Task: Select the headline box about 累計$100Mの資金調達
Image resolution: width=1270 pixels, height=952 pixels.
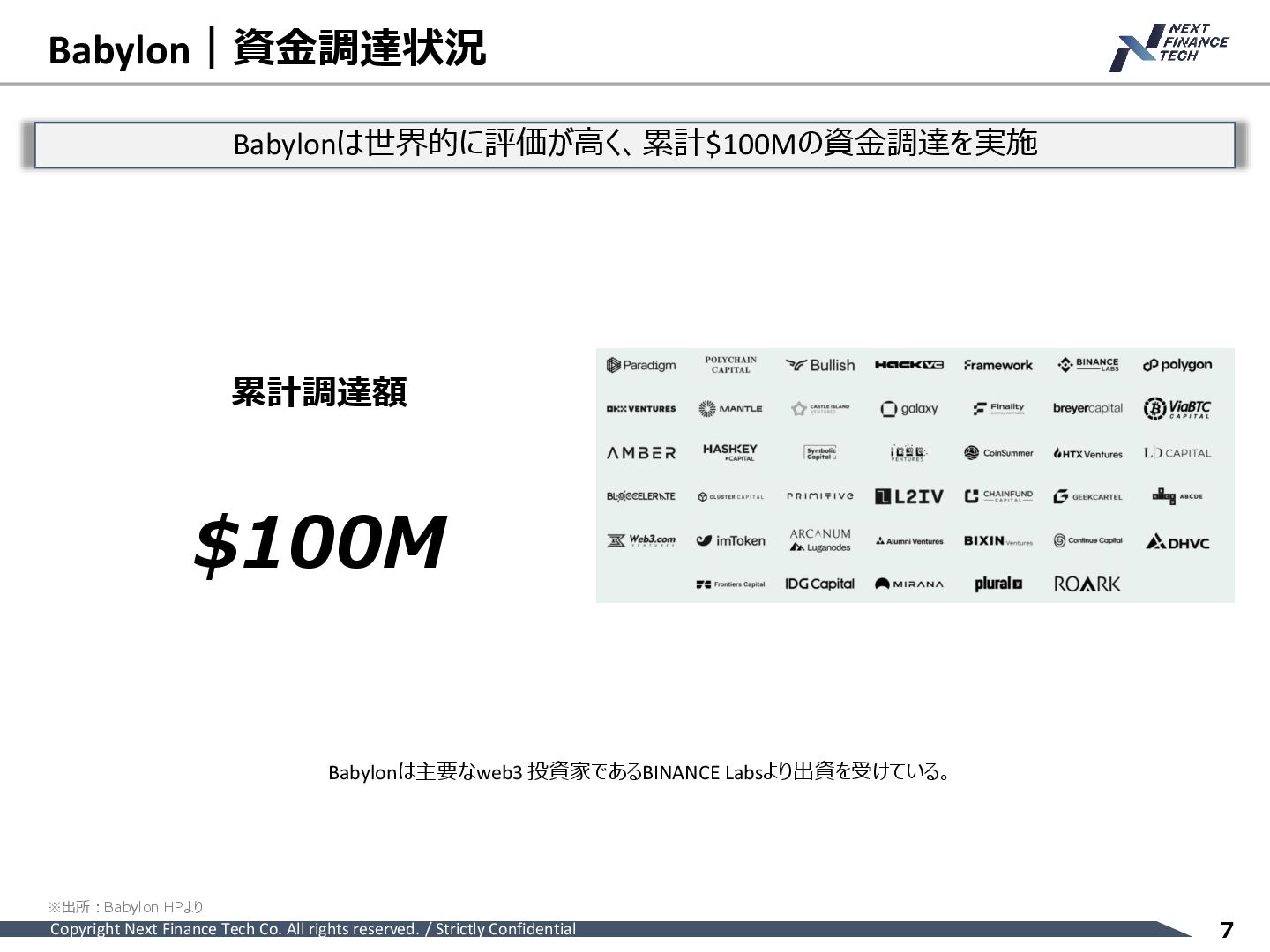Action: point(635,145)
